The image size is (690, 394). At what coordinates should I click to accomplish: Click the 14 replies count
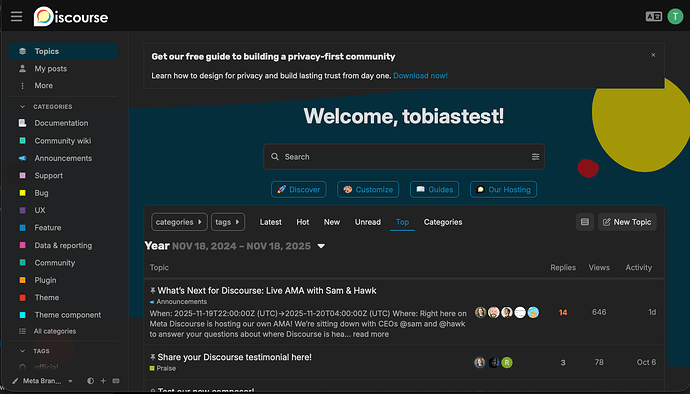pyautogui.click(x=563, y=313)
